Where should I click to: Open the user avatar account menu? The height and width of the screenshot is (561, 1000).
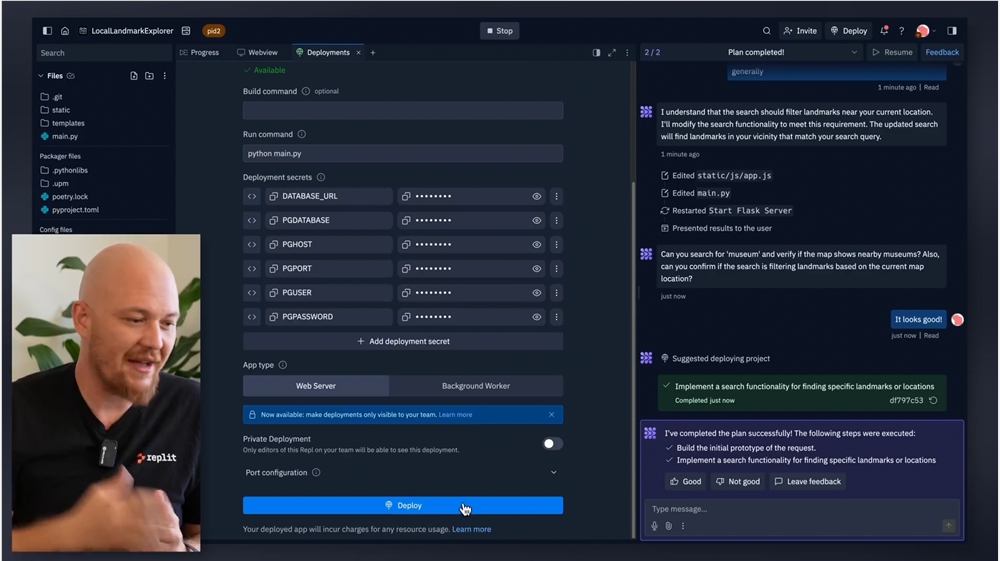click(x=923, y=31)
